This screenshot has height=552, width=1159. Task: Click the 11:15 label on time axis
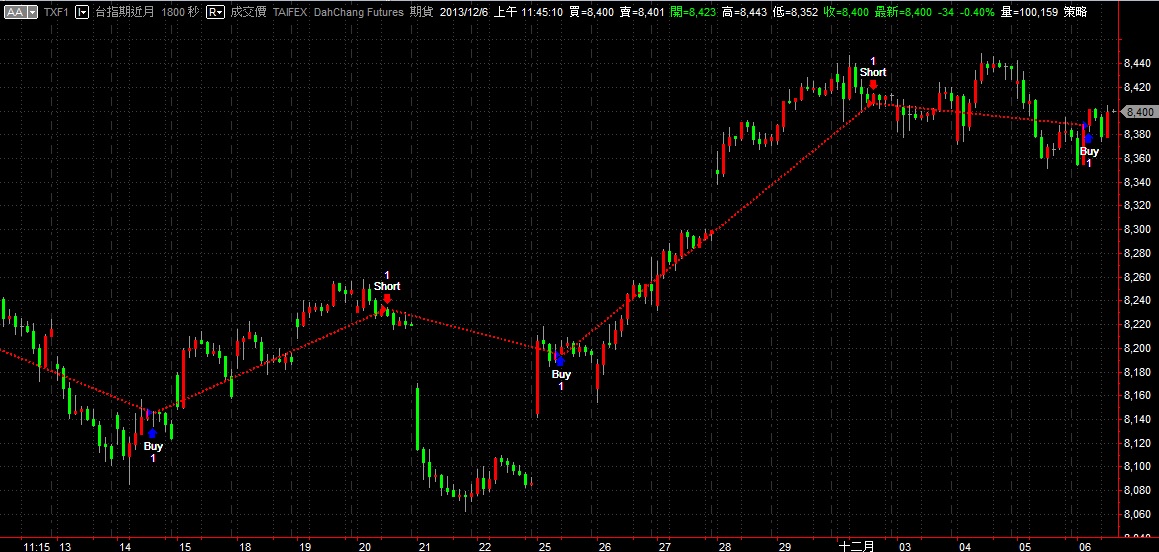click(x=36, y=546)
